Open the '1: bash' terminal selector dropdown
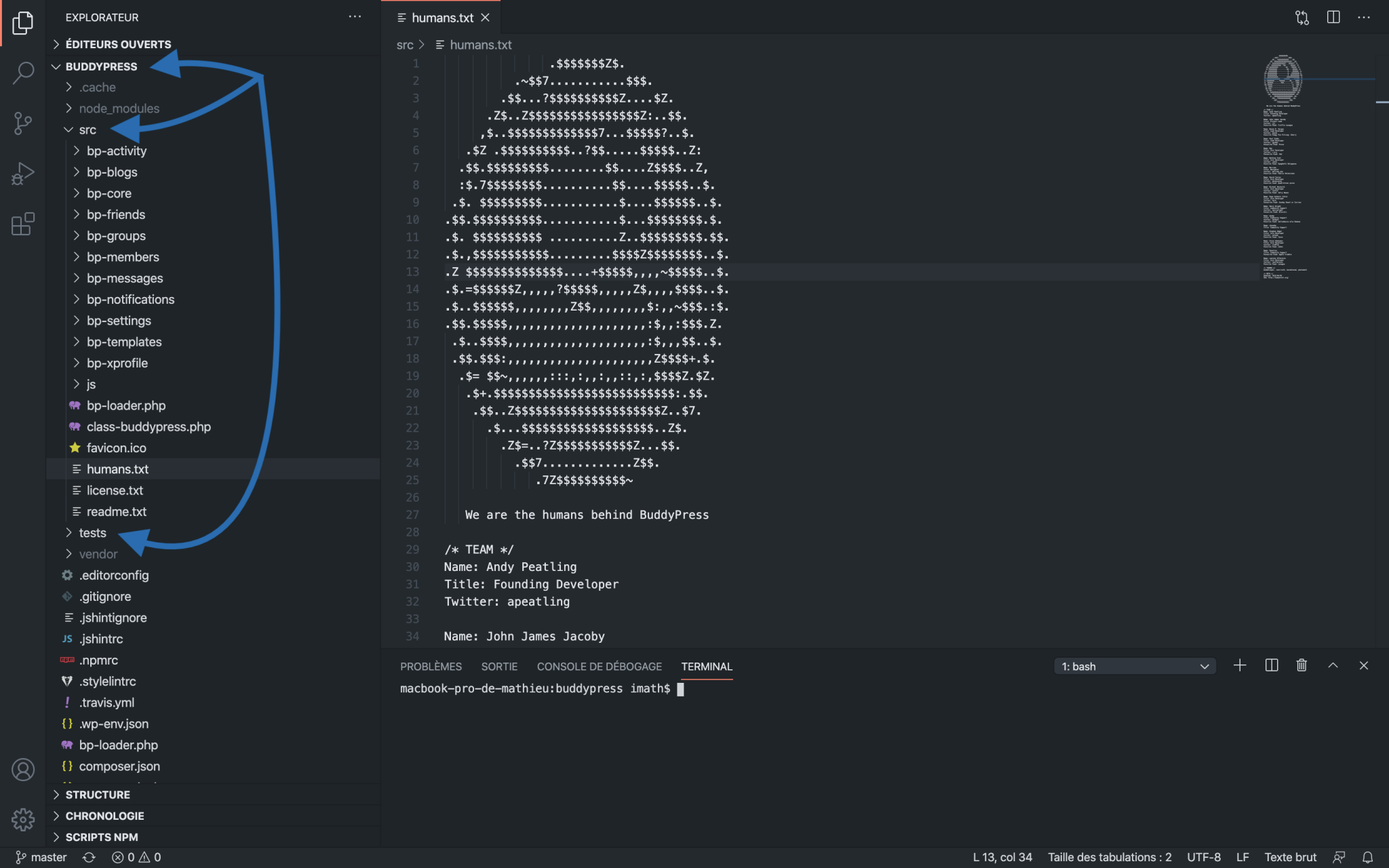The height and width of the screenshot is (868, 1389). tap(1135, 667)
